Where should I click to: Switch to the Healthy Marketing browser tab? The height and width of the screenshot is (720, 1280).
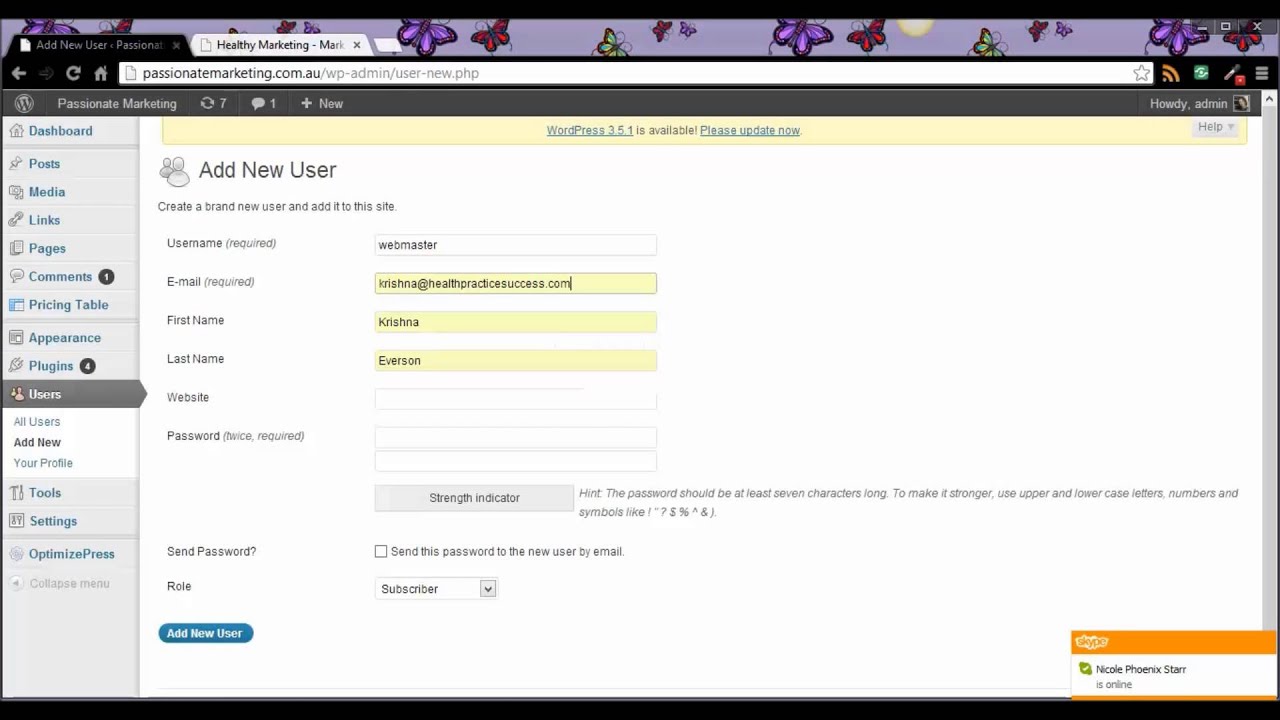[x=279, y=45]
